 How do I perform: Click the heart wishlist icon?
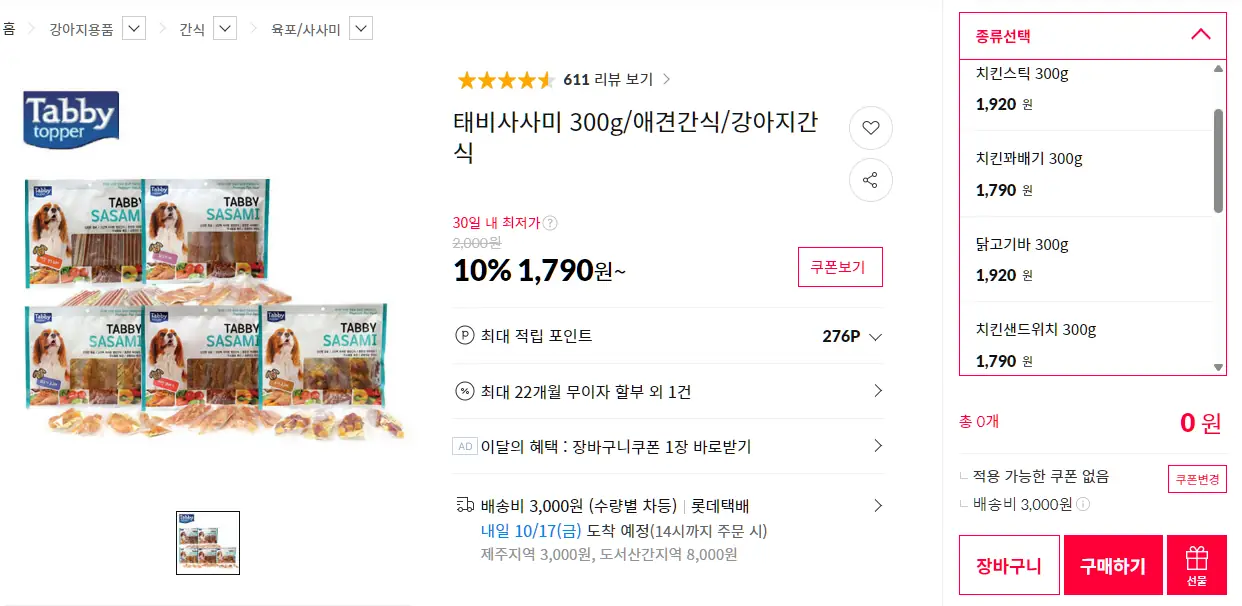click(x=870, y=128)
